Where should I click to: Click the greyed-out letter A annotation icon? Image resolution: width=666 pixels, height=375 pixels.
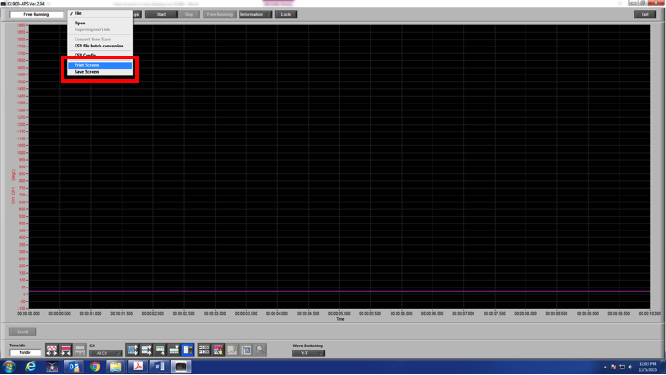coord(246,350)
